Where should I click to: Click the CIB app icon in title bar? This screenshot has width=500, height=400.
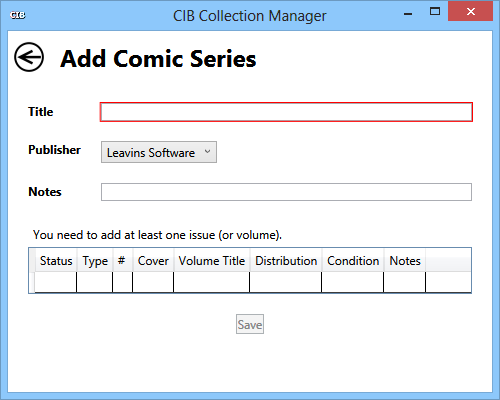17,15
